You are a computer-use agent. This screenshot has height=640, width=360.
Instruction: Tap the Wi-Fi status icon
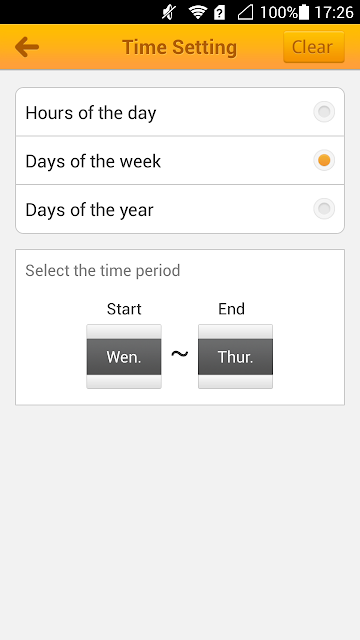pyautogui.click(x=198, y=13)
